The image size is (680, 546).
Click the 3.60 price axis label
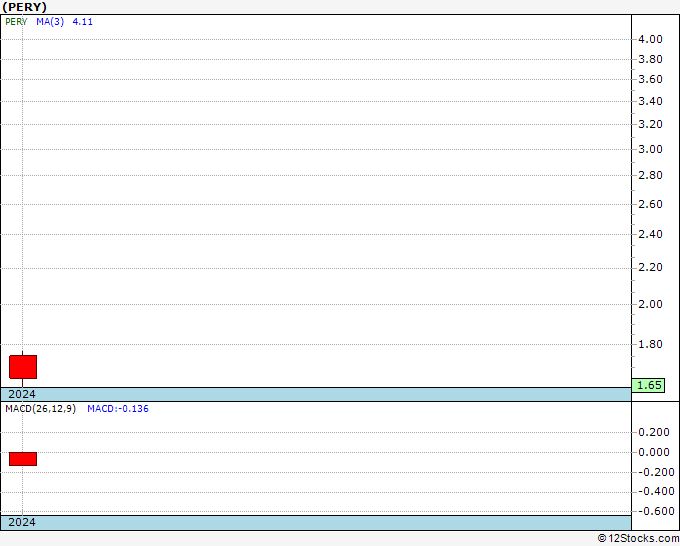click(x=650, y=79)
